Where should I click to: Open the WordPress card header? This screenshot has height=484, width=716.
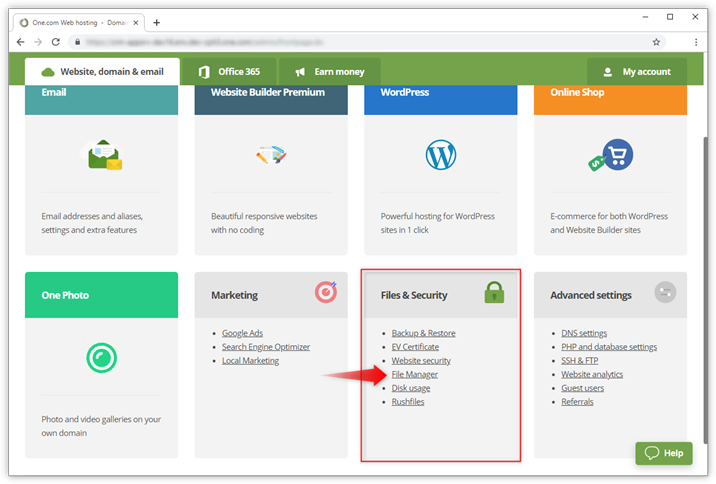tap(441, 100)
